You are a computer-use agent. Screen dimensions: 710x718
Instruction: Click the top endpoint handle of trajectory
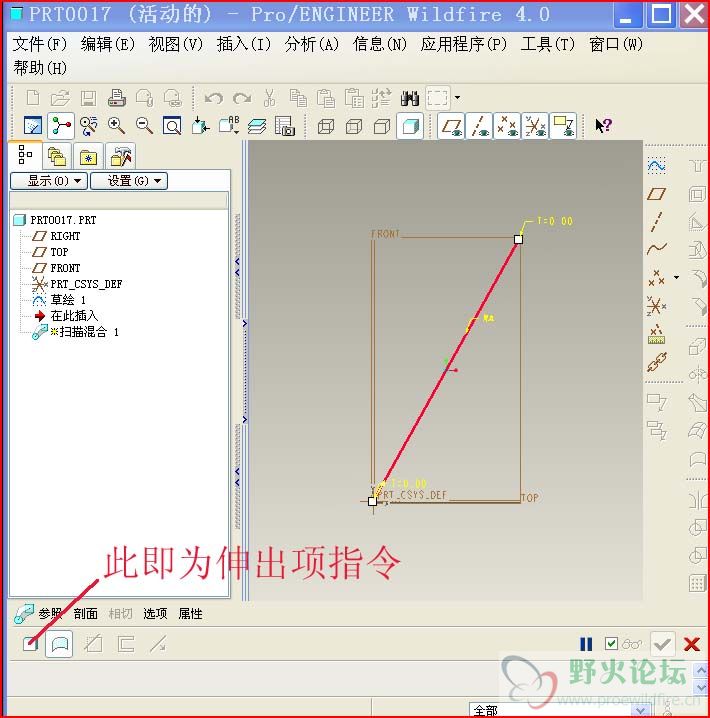pos(518,239)
